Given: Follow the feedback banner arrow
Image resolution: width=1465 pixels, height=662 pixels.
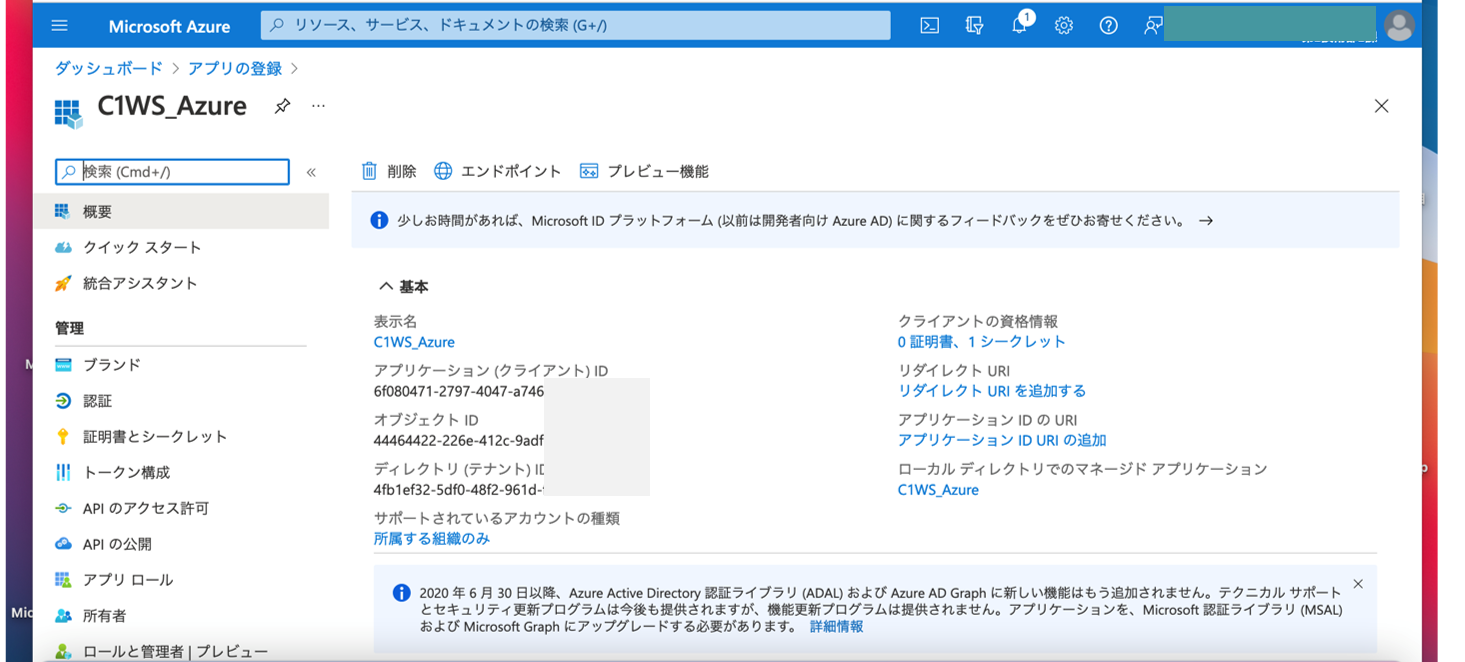Looking at the screenshot, I should point(1206,220).
